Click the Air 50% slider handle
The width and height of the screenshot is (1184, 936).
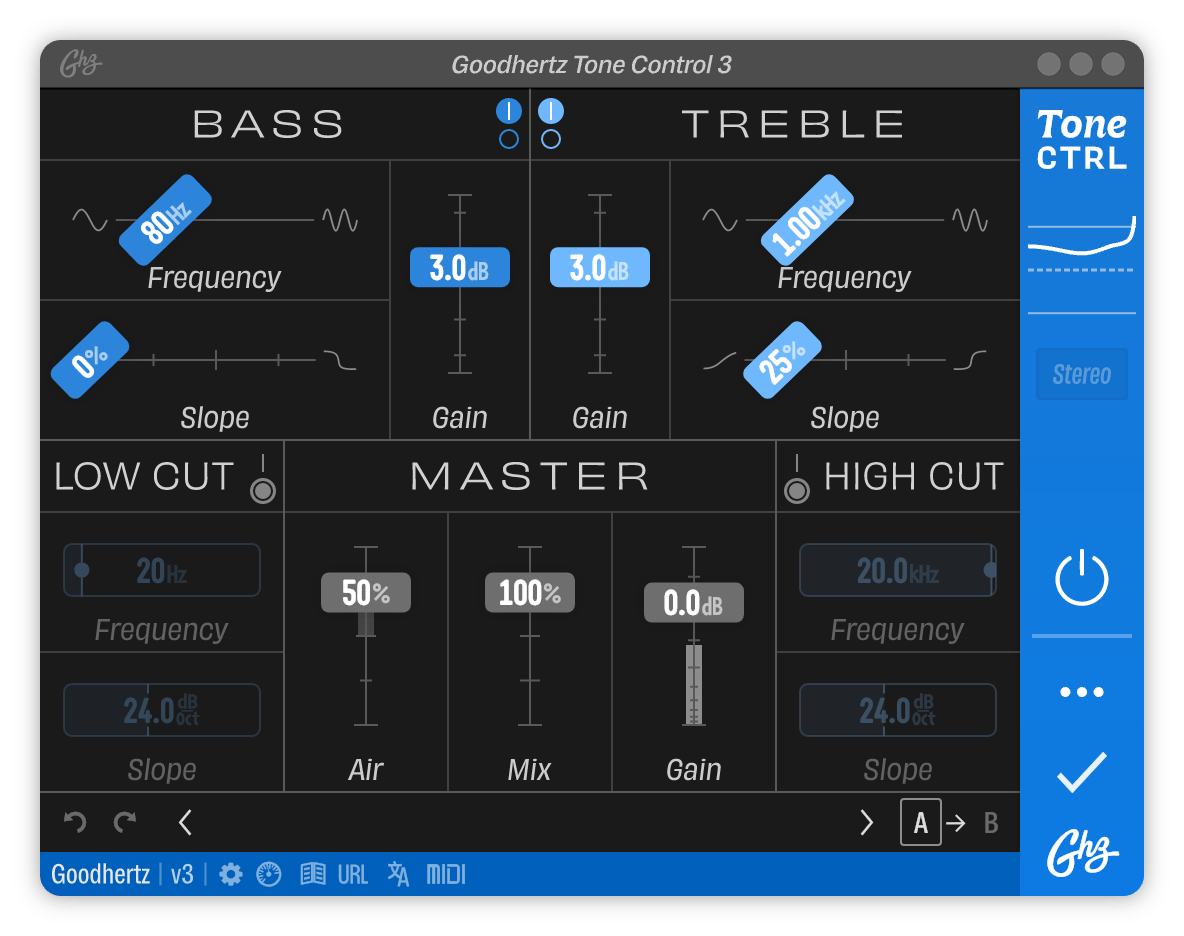[x=366, y=593]
